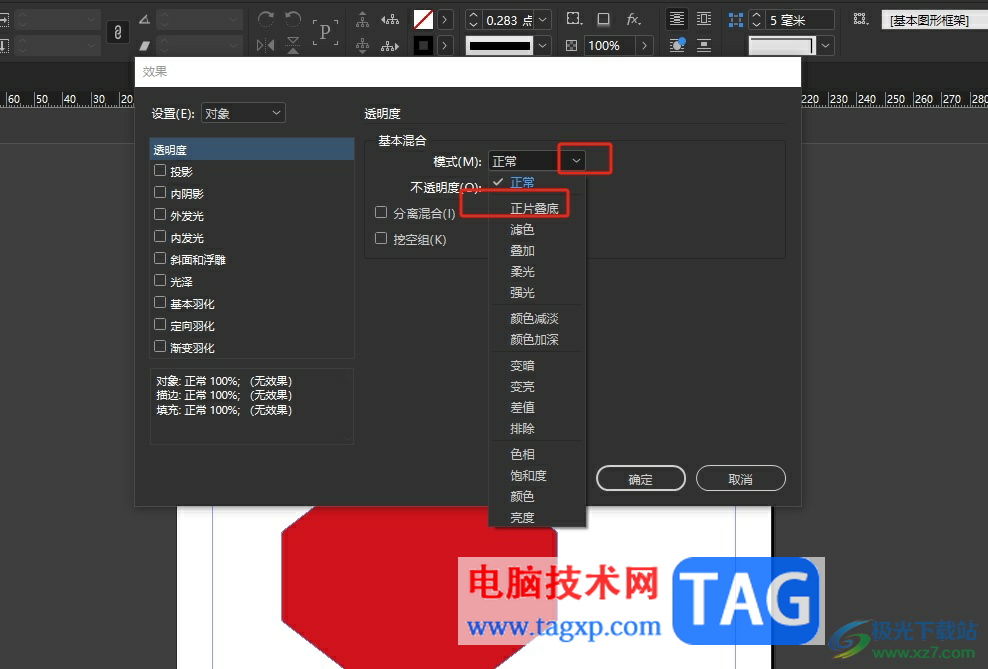Click the frame fitting icon left of 基本图形框架
Screen dimensions: 988x669
tap(860, 19)
